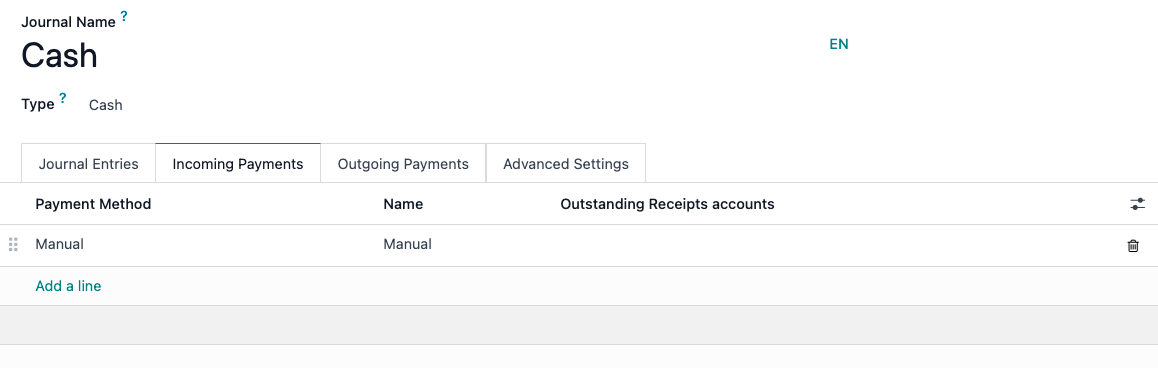1158x368 pixels.
Task: Sort by the Payment Method column header
Action: (93, 204)
